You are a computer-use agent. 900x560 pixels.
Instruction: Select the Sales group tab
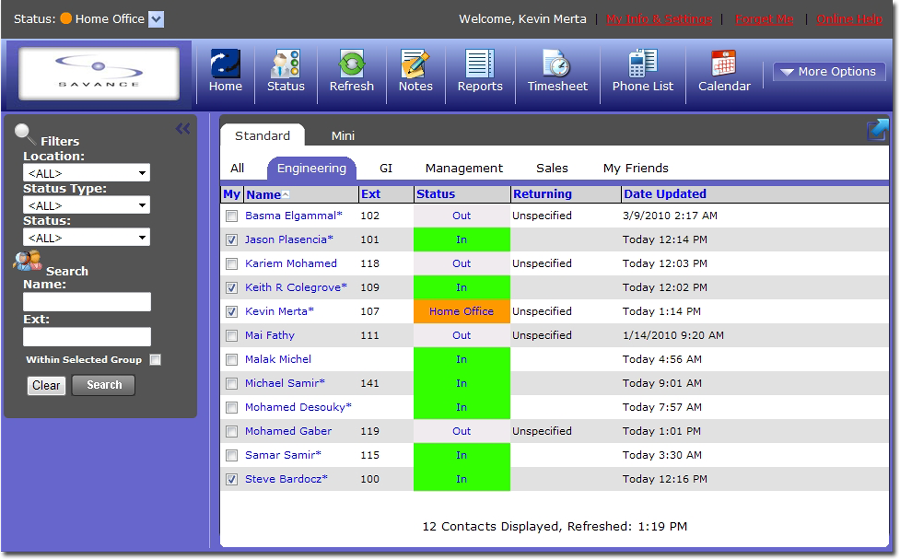[x=552, y=168]
